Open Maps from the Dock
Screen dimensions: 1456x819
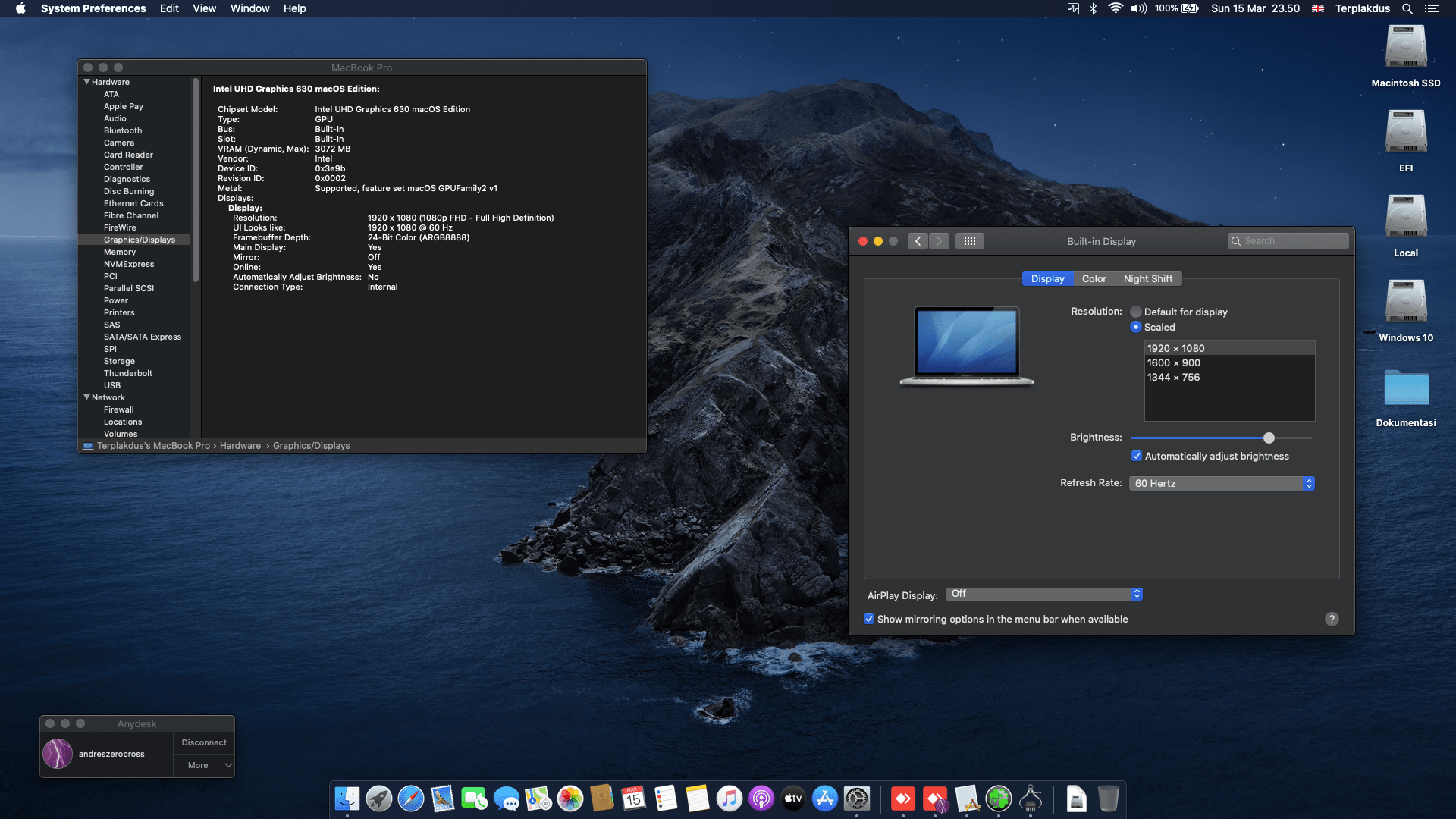[538, 799]
